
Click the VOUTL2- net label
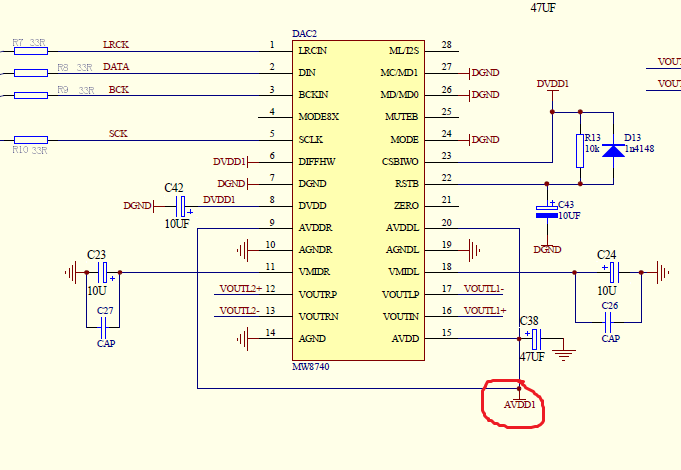(x=240, y=311)
